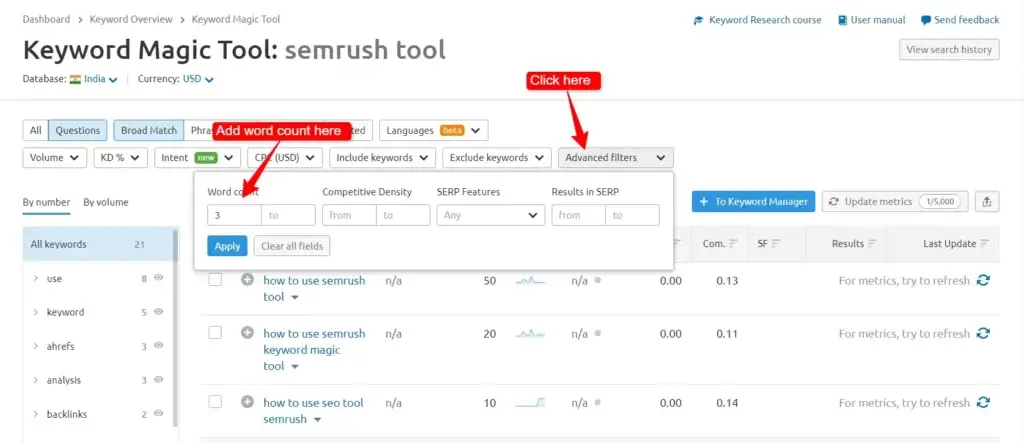The image size is (1024, 443).
Task: Open the Exclude keywords dropdown
Action: pos(496,157)
